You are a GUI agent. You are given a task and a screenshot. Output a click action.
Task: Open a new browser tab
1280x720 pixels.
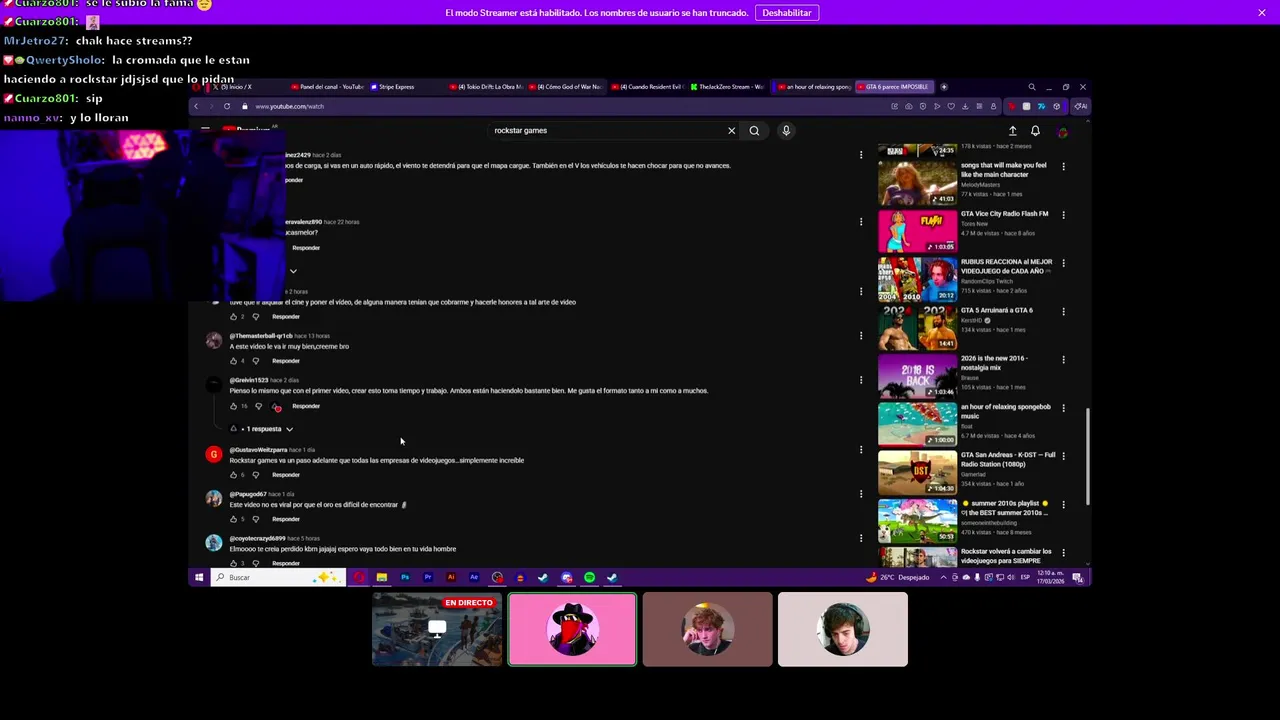click(944, 87)
